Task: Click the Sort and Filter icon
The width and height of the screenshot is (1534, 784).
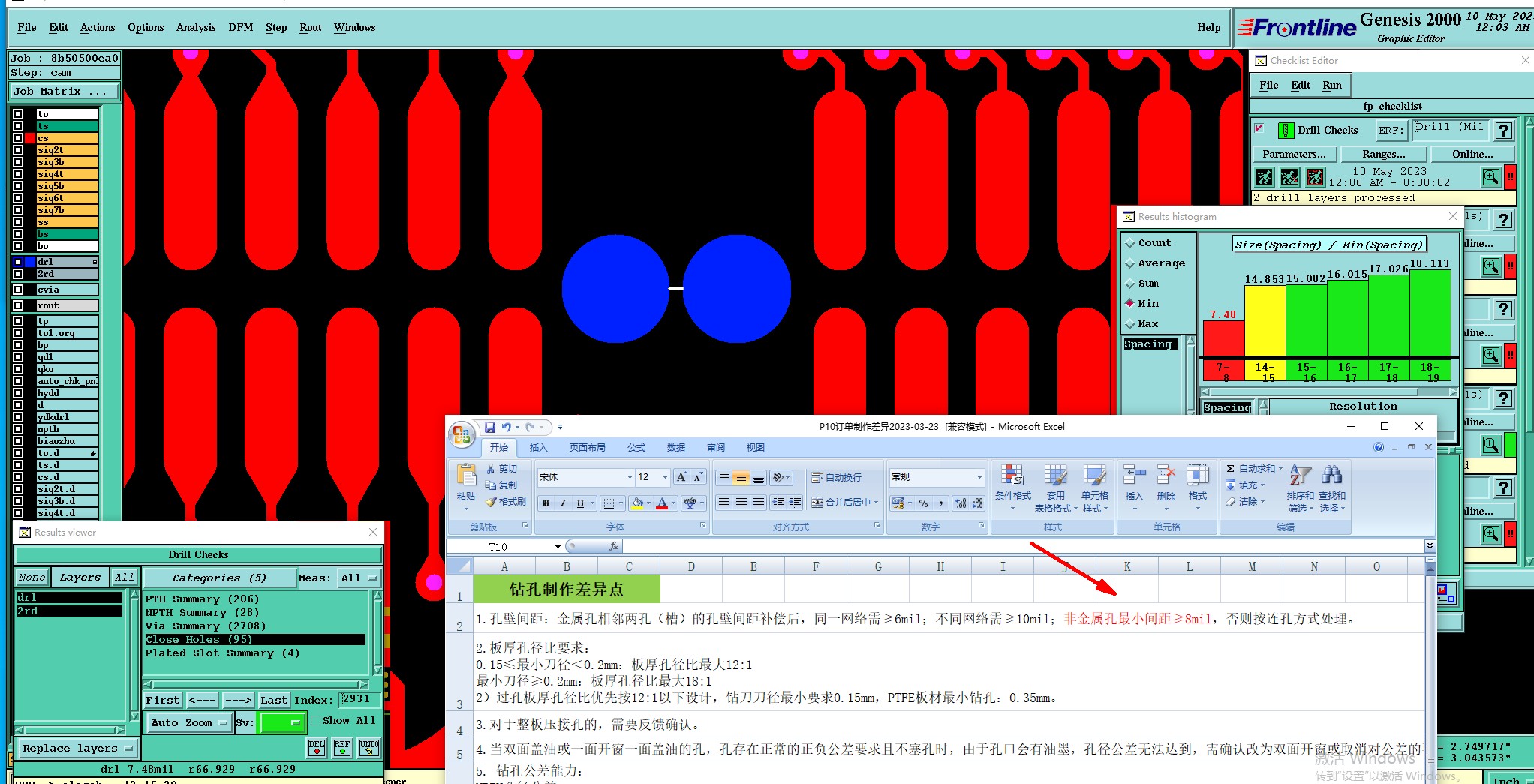Action: coord(1300,475)
